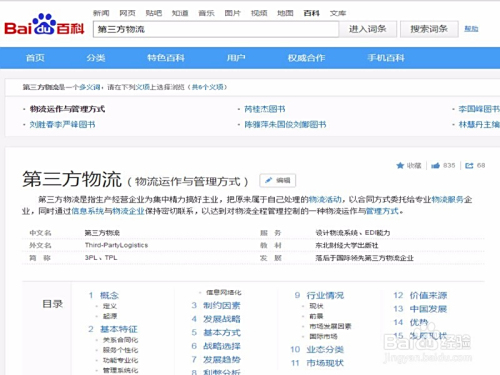
Task: Open the 贴吧 top navigation link
Action: (x=154, y=13)
